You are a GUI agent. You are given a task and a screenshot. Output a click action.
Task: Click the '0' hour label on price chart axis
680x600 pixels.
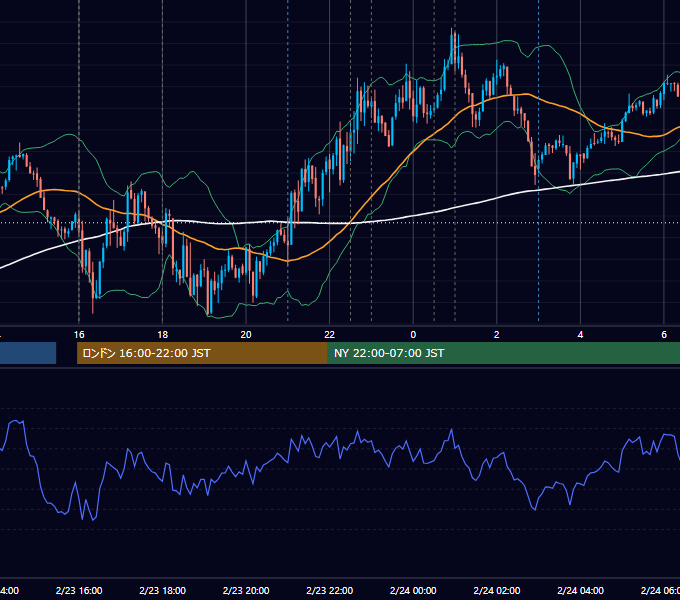click(413, 335)
